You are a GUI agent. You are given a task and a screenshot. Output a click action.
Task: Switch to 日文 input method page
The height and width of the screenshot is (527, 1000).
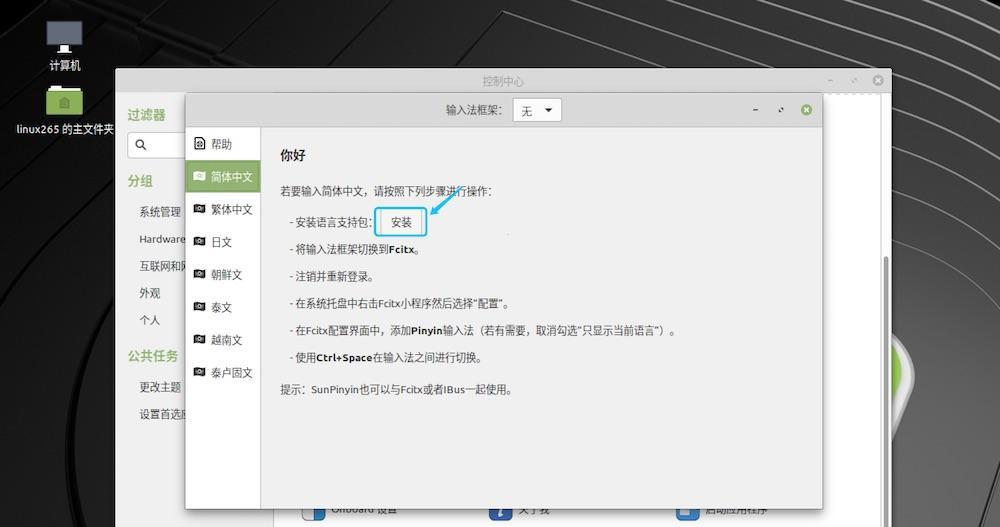tap(223, 242)
